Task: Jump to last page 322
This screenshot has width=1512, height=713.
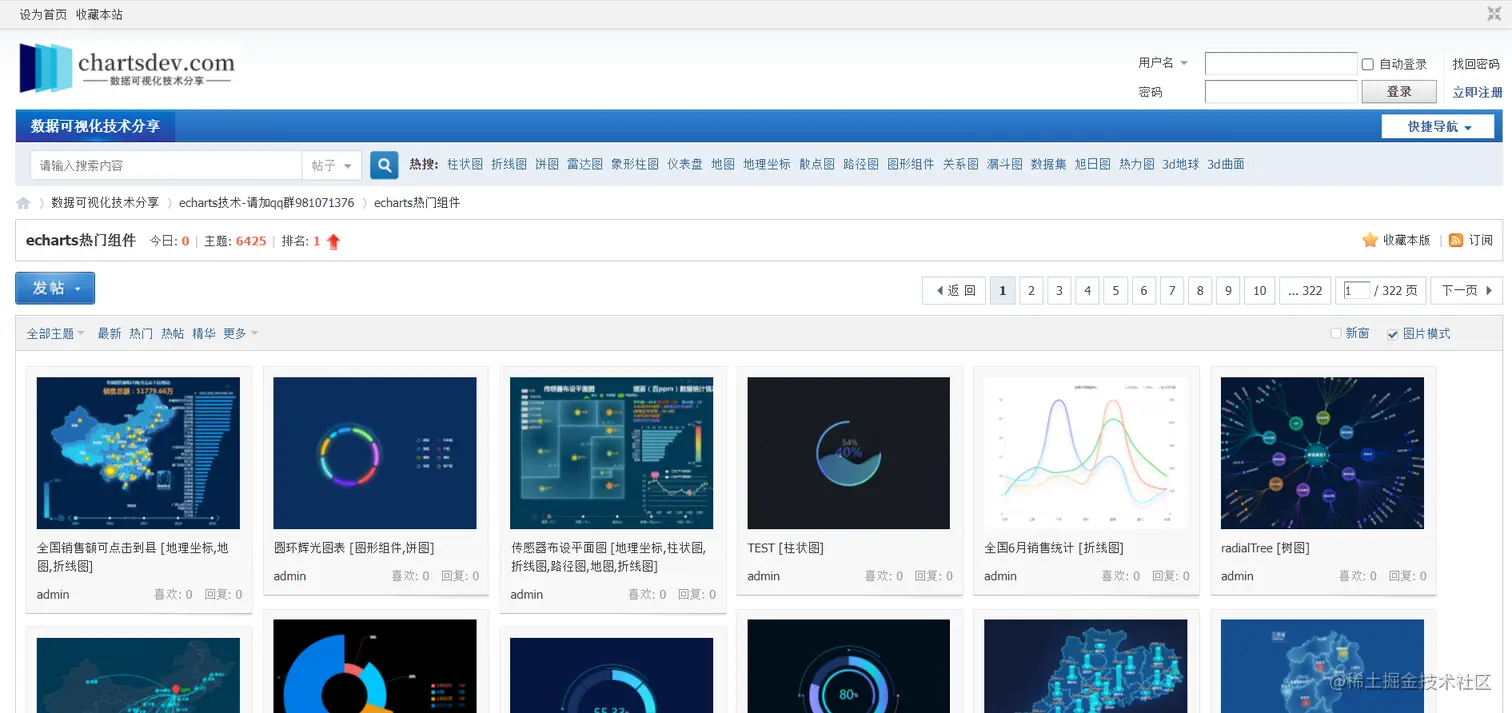Action: pyautogui.click(x=1305, y=291)
